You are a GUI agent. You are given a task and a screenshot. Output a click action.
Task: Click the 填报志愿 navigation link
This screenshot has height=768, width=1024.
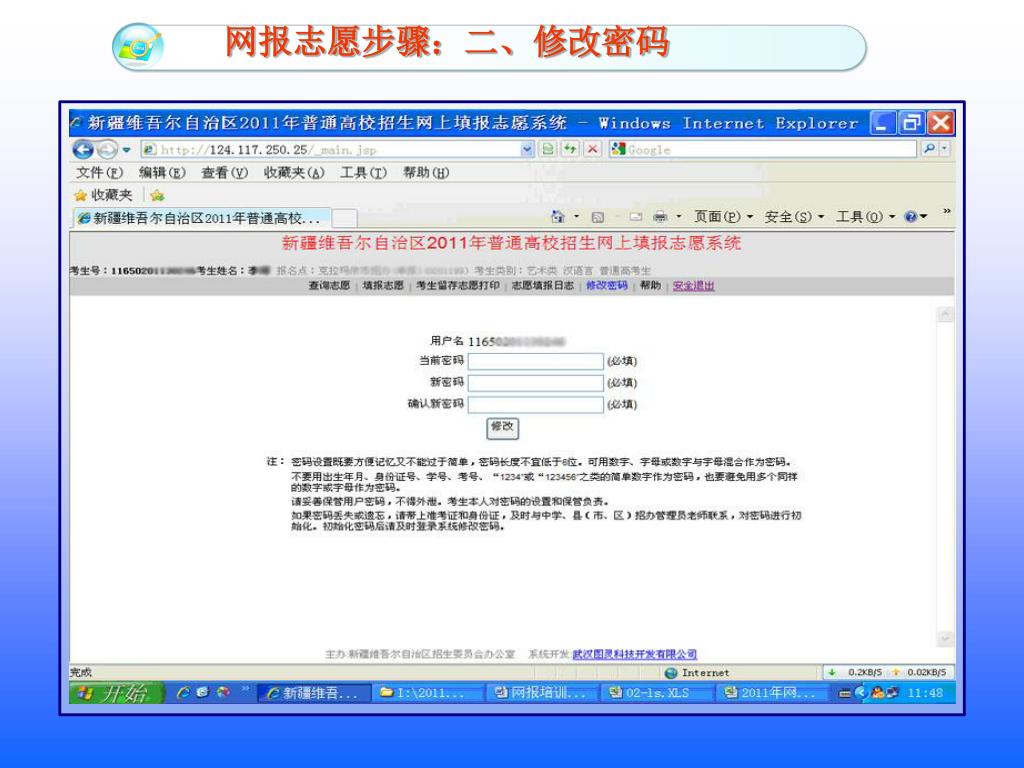click(383, 285)
